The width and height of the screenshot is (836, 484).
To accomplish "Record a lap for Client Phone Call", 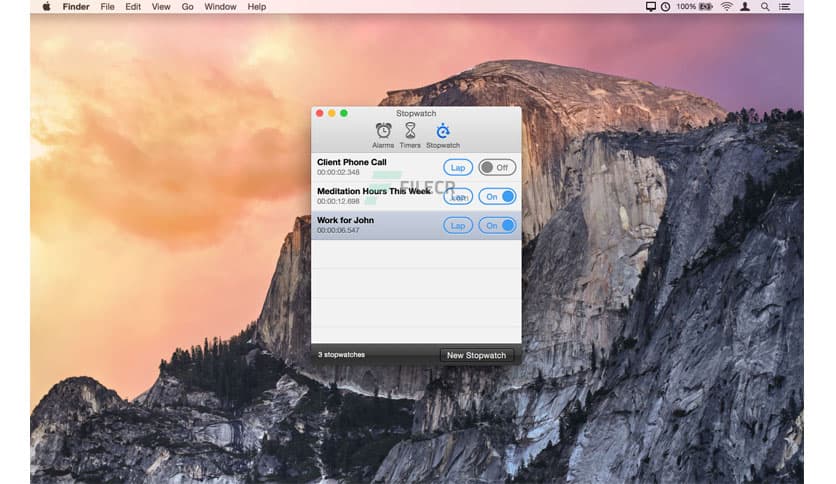I will [x=457, y=167].
